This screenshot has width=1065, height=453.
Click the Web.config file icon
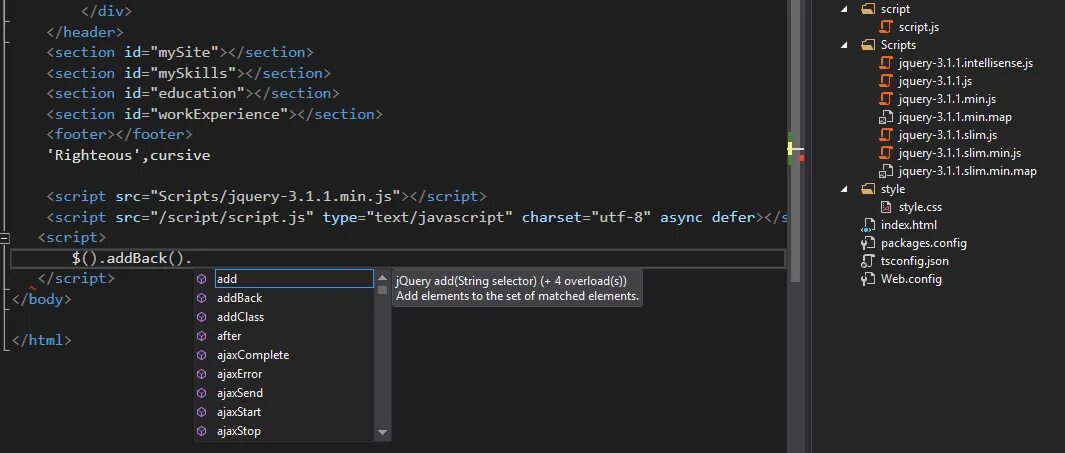868,279
